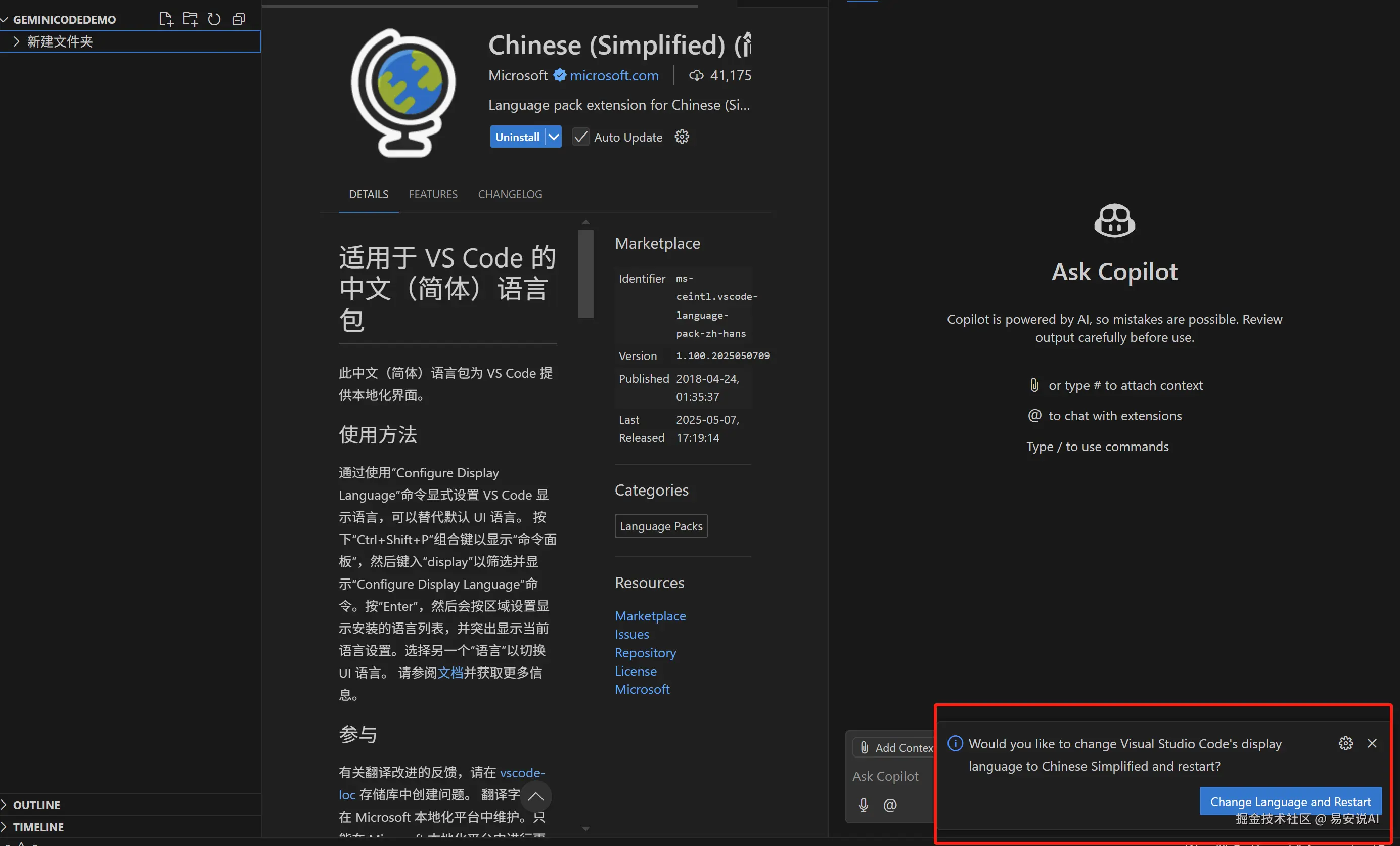Click the New Folder icon in explorer

pos(190,19)
